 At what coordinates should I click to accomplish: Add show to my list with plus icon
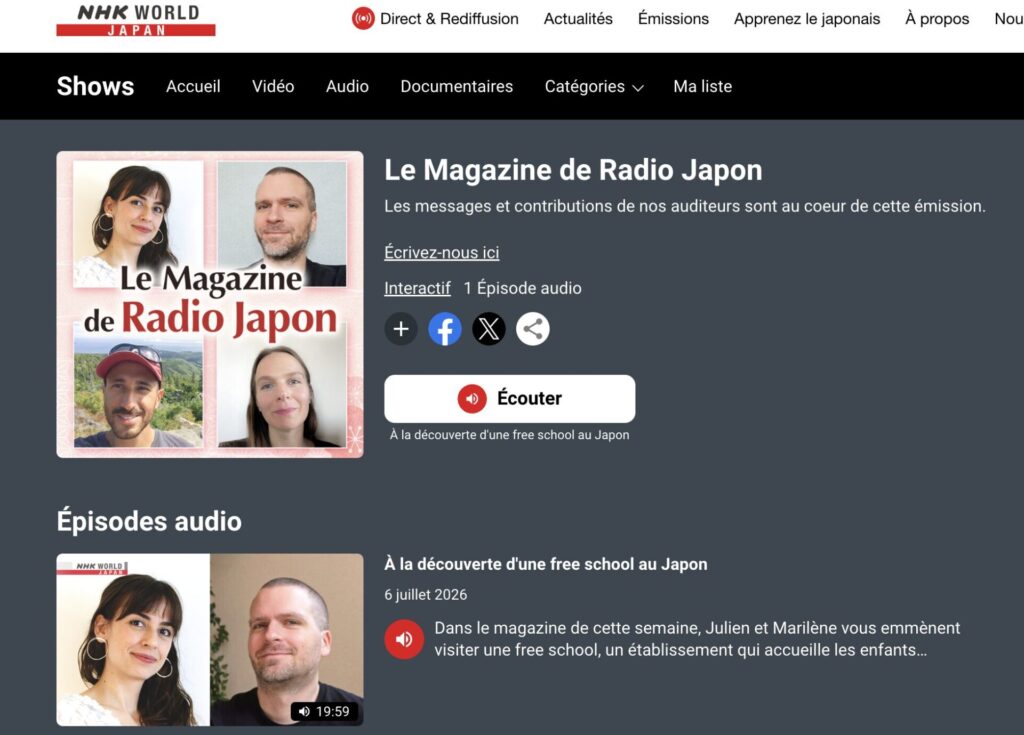pos(401,329)
